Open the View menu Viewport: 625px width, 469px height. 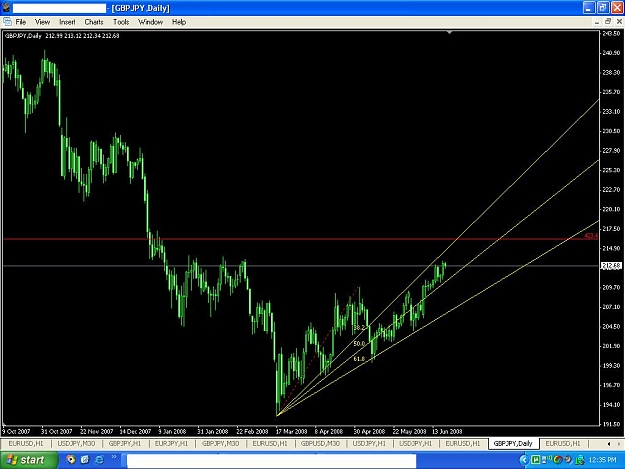pyautogui.click(x=42, y=22)
